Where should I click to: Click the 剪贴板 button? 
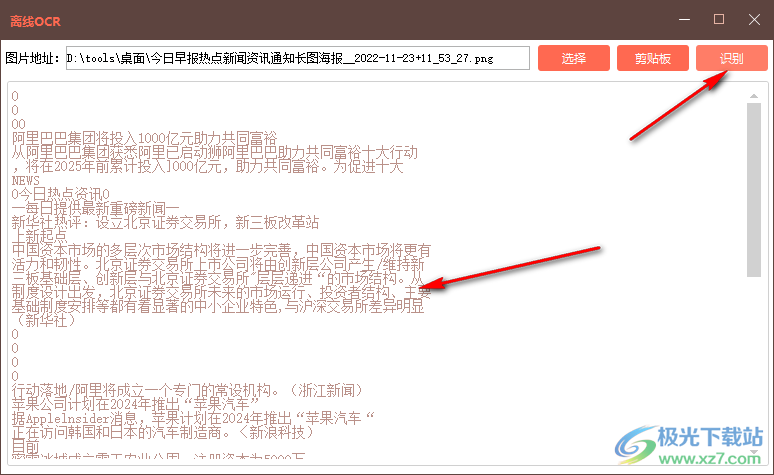[653, 58]
